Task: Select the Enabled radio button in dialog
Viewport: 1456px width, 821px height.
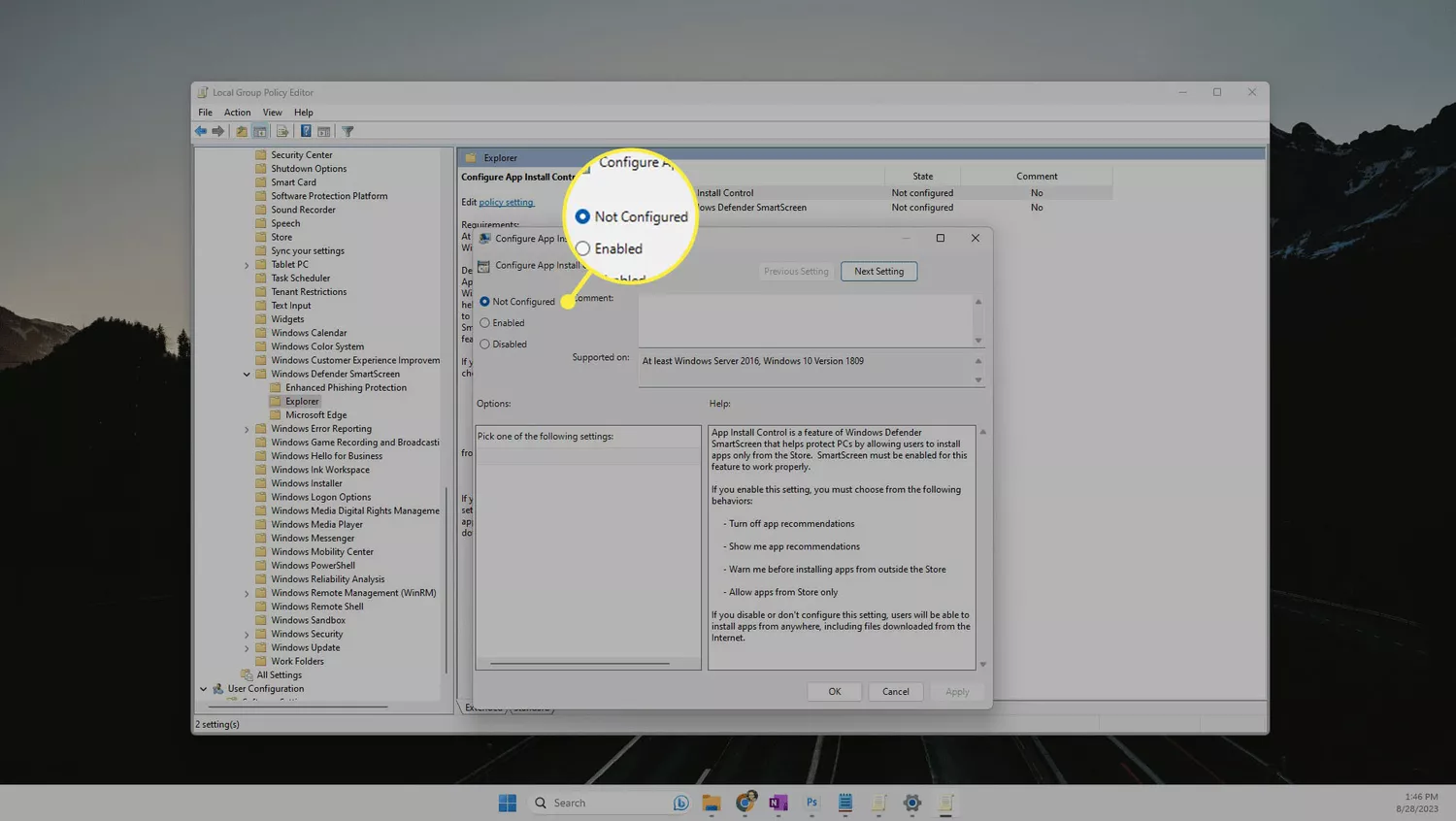Action: [x=484, y=323]
